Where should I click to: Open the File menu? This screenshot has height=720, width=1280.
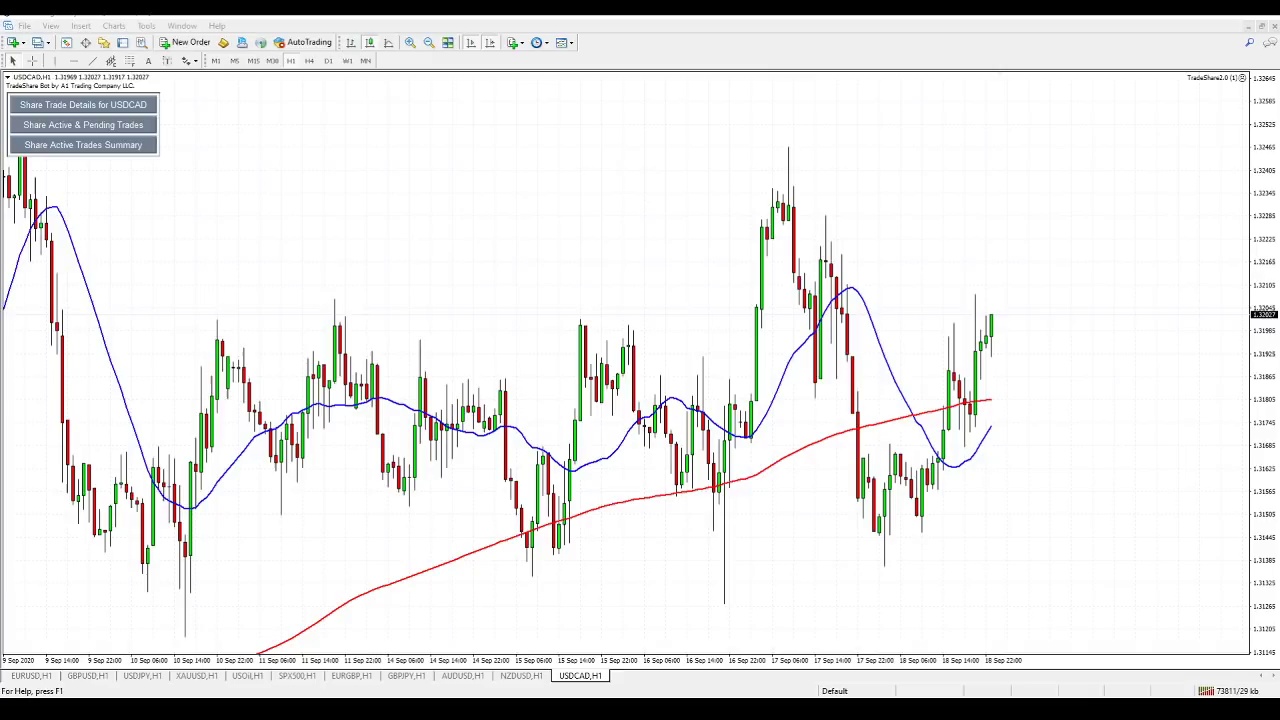[x=23, y=26]
